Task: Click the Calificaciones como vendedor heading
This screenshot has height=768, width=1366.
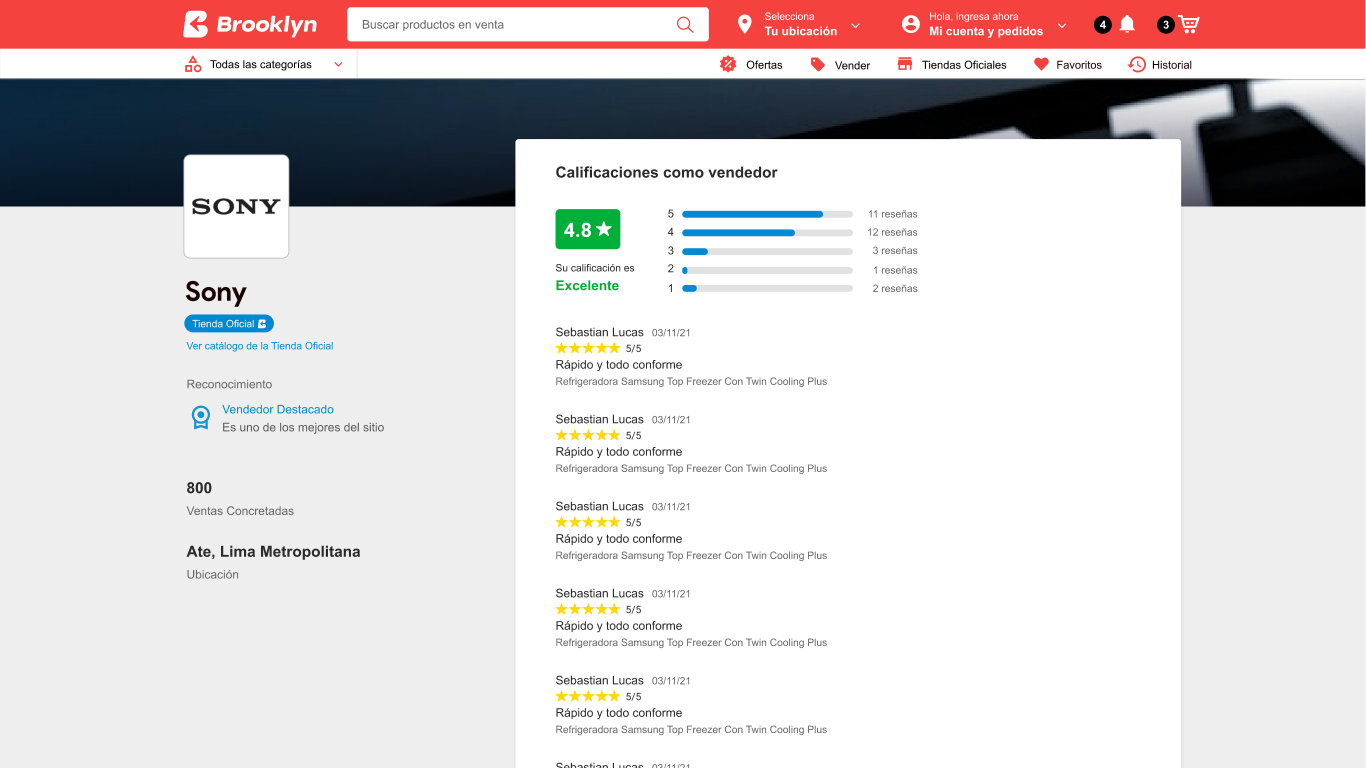Action: (x=666, y=173)
